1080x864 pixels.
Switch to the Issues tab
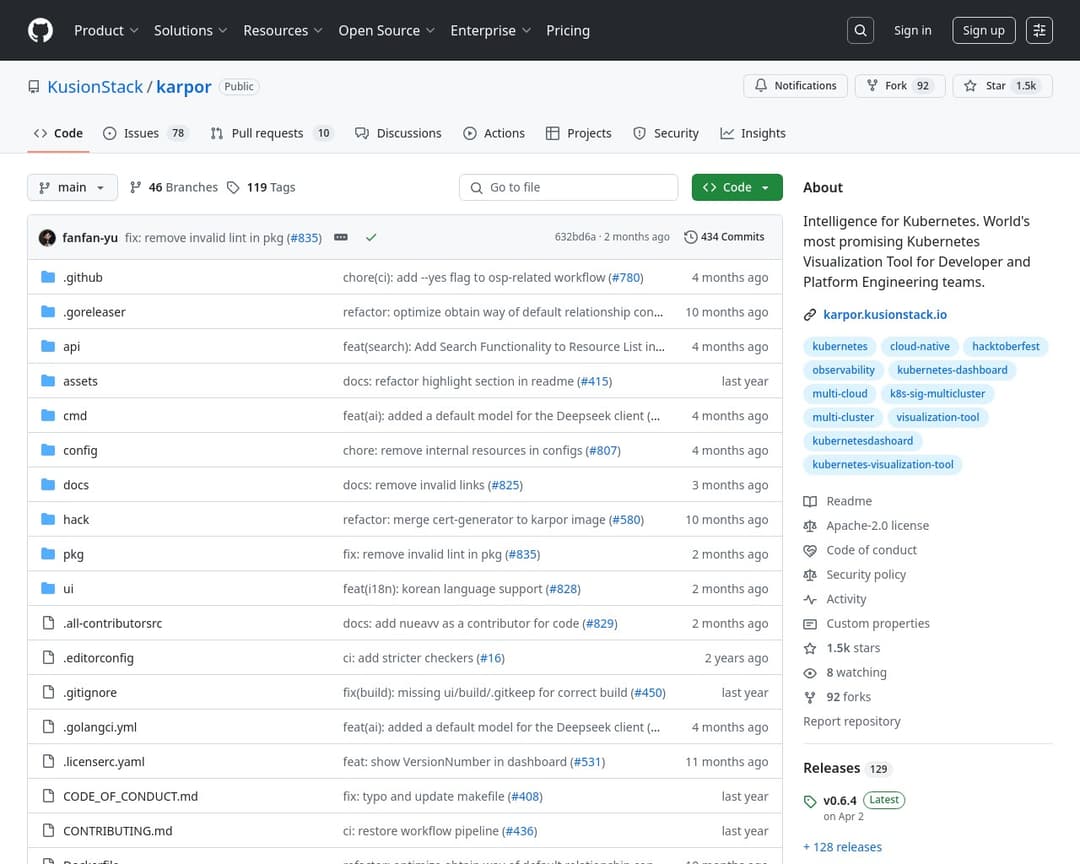point(145,133)
